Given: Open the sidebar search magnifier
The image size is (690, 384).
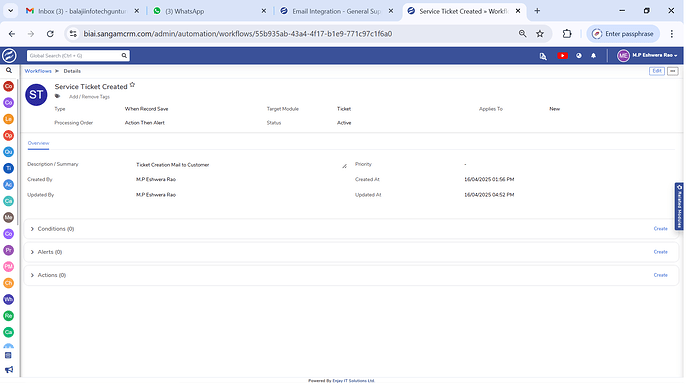Looking at the screenshot, I should tap(8, 70).
